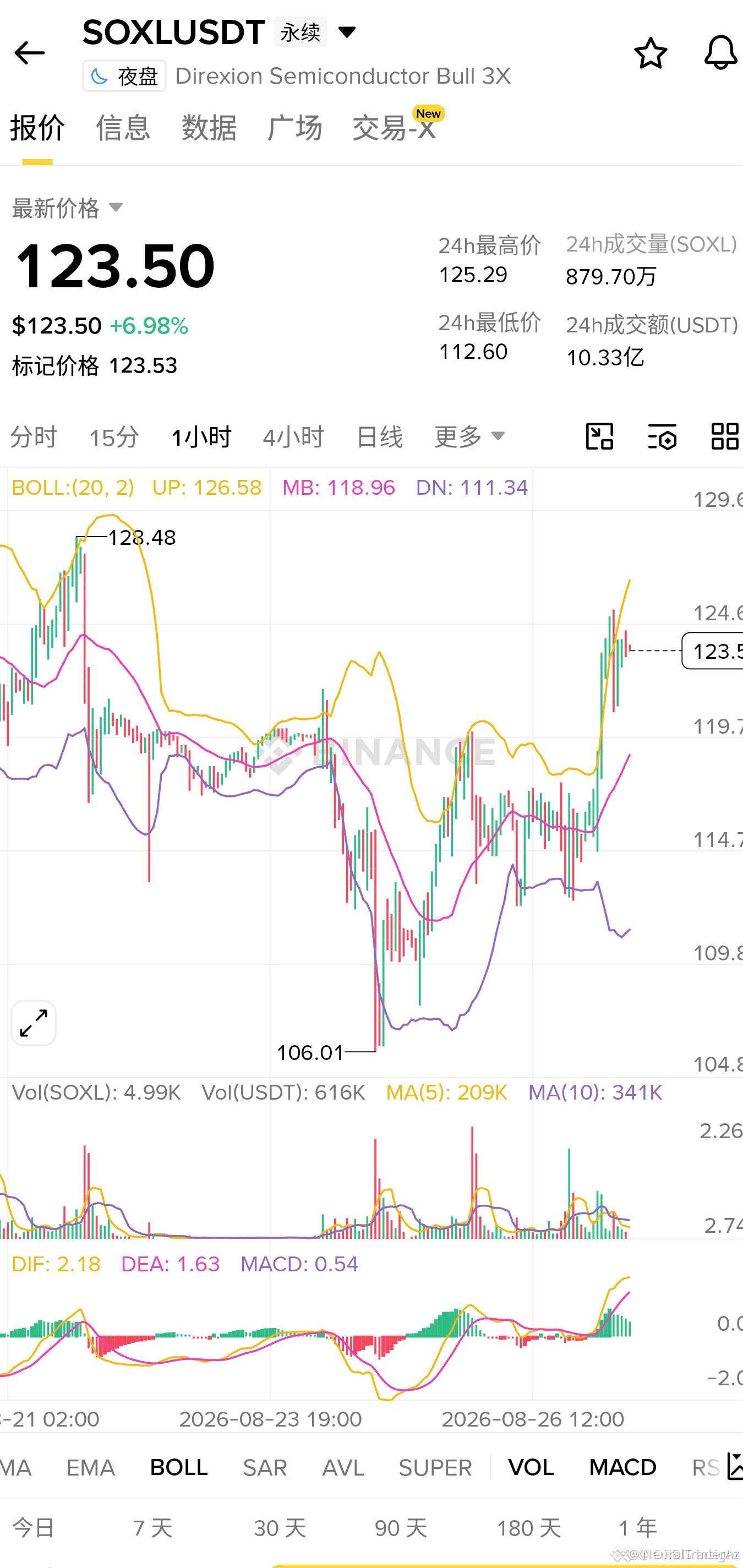Add SOXLUSDT to favorites with star
The image size is (743, 1568).
tap(651, 53)
